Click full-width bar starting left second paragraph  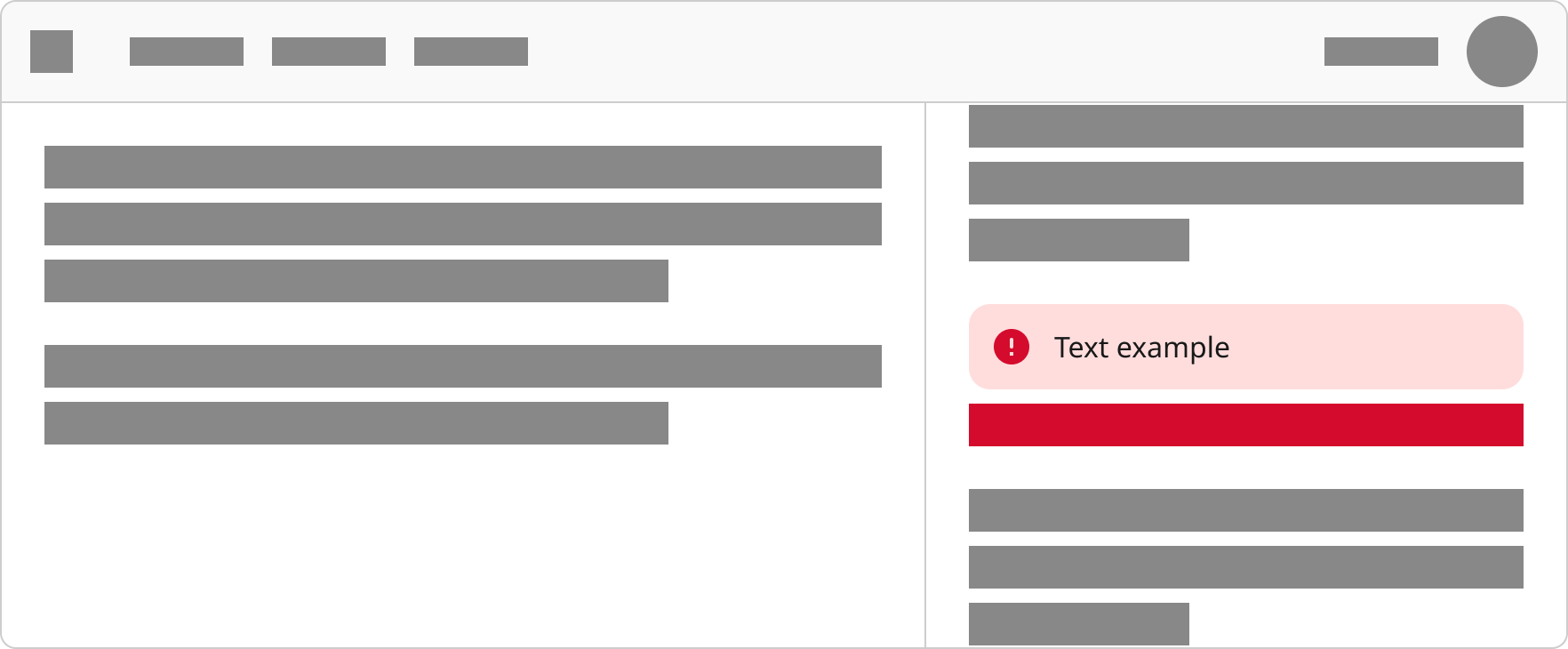tap(463, 366)
